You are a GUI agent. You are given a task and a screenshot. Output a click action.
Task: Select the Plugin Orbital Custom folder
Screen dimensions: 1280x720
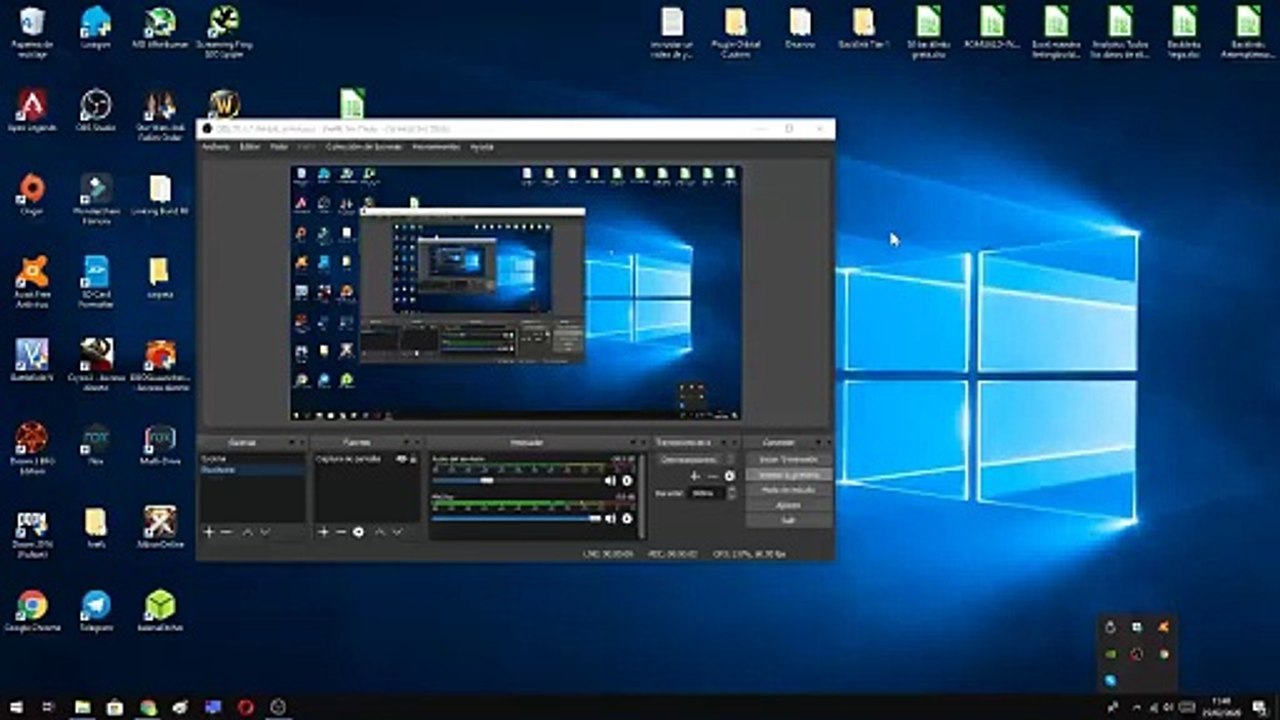736,32
